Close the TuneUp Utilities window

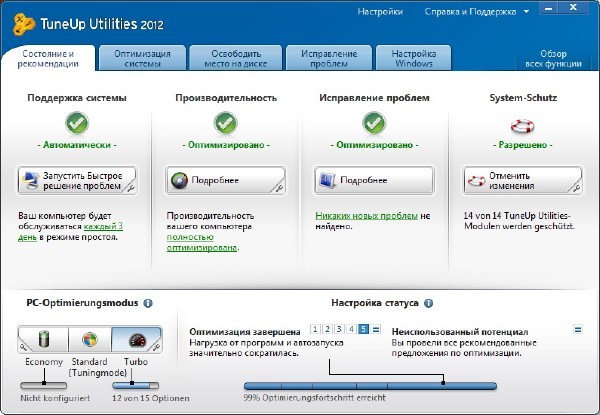[573, 8]
